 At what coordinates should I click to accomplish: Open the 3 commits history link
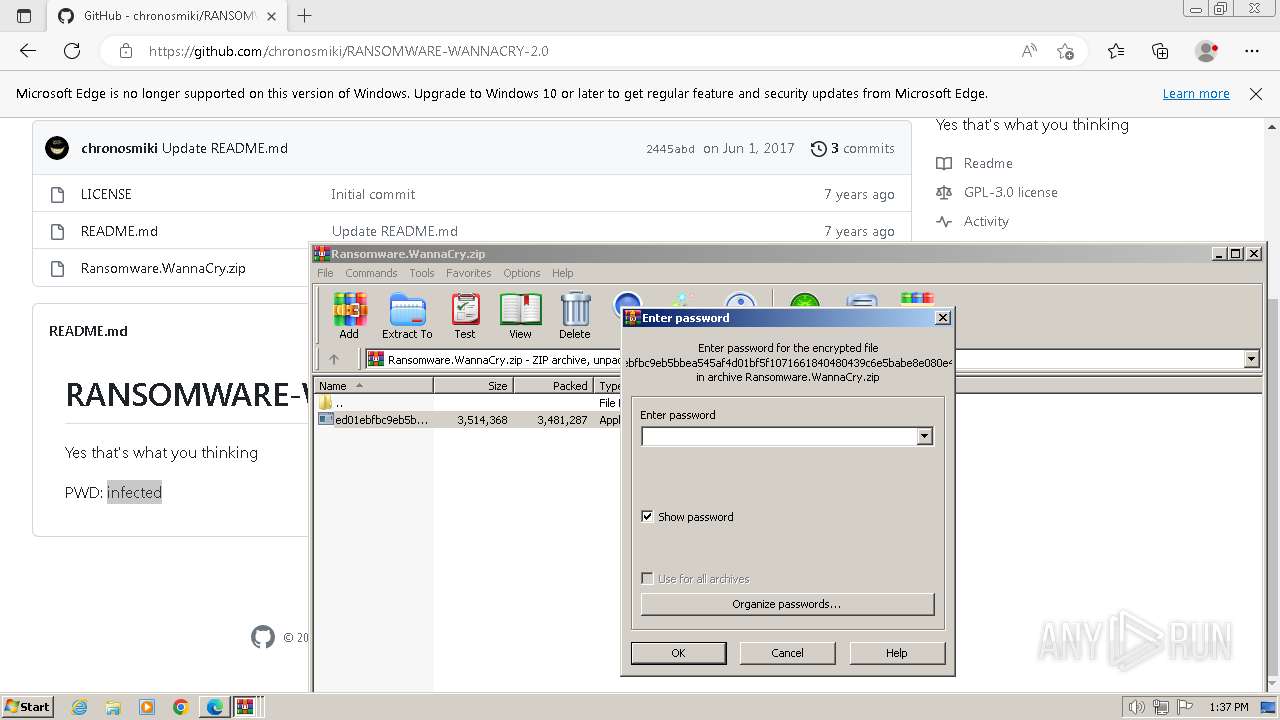tap(853, 148)
